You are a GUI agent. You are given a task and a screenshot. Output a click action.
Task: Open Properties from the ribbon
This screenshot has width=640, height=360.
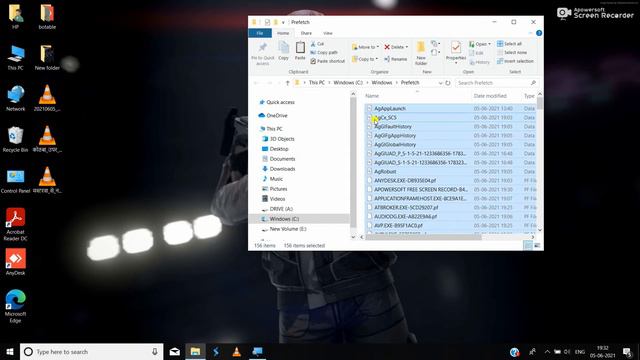pyautogui.click(x=456, y=52)
